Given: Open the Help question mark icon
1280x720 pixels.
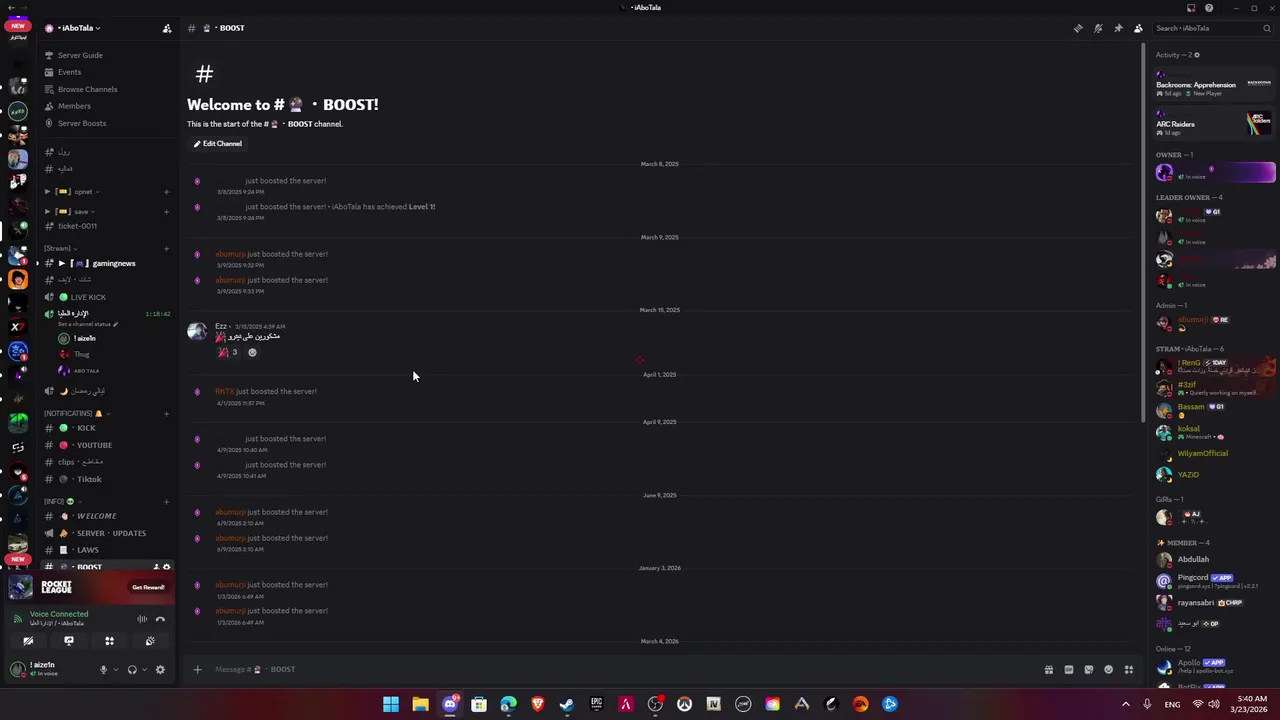Looking at the screenshot, I should tap(1209, 8).
